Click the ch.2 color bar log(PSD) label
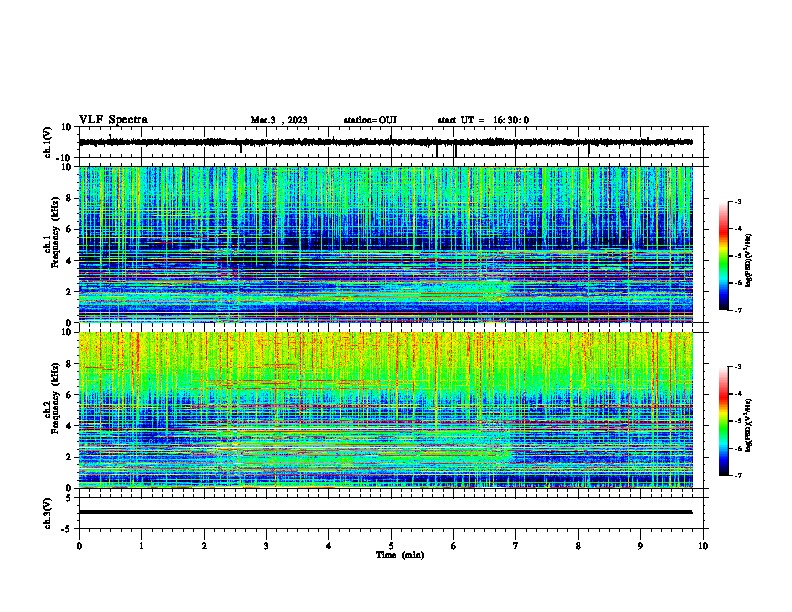Viewport: 792px width, 612px height. 749,425
